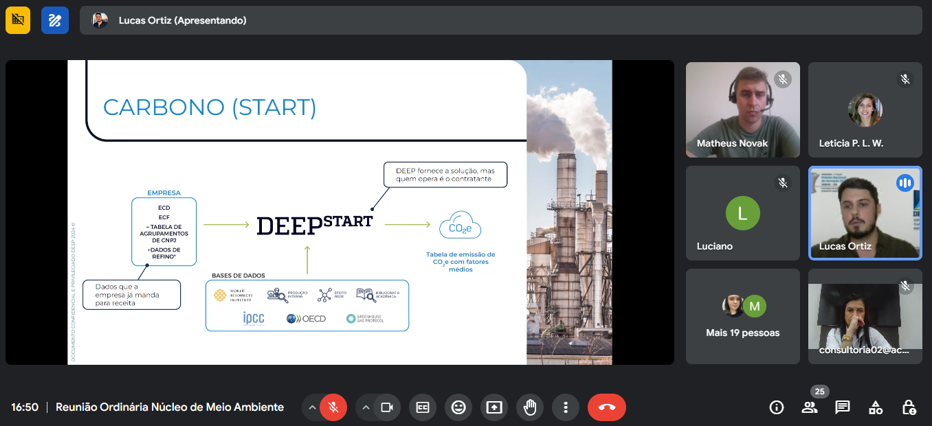Click the OECD logo in the slide

click(x=306, y=318)
